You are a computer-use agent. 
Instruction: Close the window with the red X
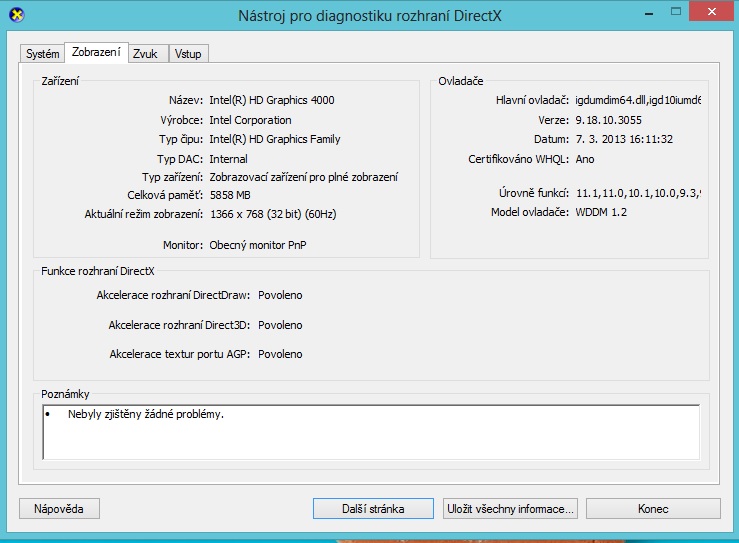tap(712, 11)
